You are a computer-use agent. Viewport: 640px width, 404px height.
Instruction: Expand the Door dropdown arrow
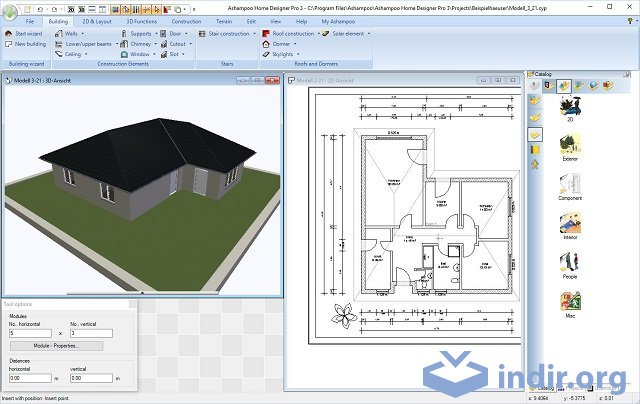tap(187, 33)
